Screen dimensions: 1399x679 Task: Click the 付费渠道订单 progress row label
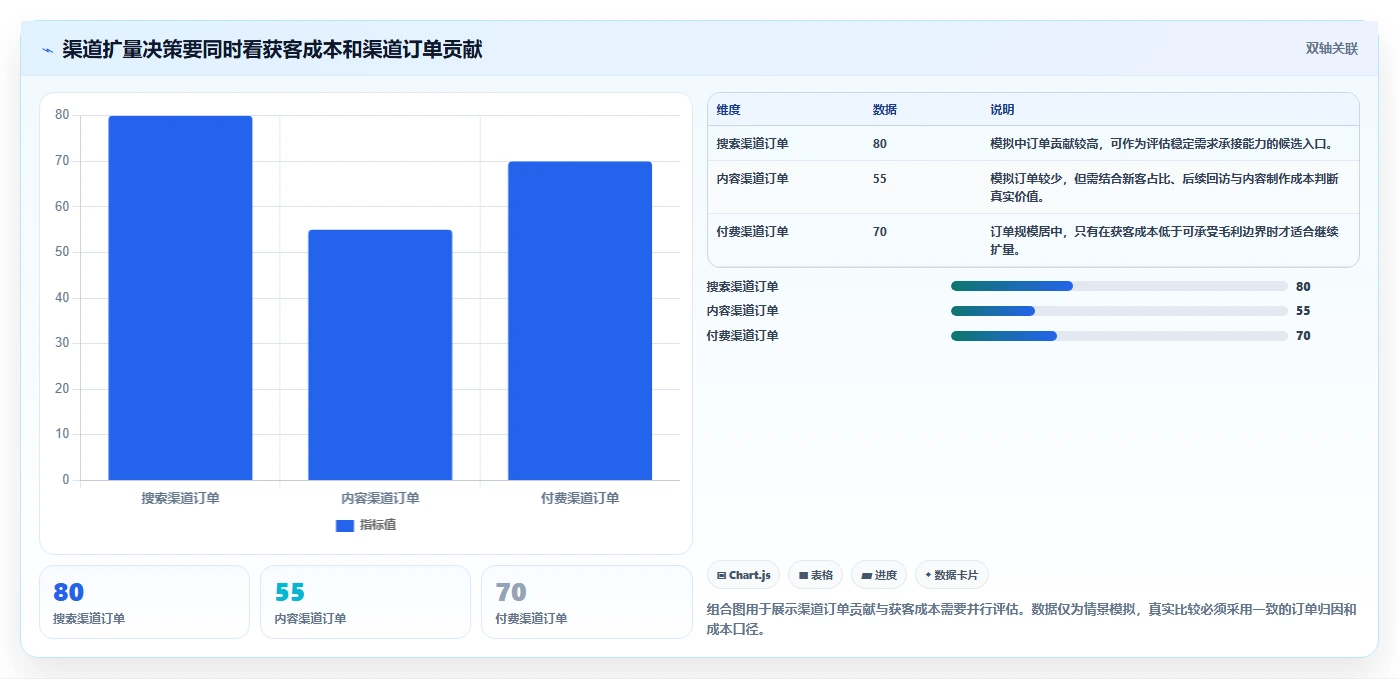[742, 336]
